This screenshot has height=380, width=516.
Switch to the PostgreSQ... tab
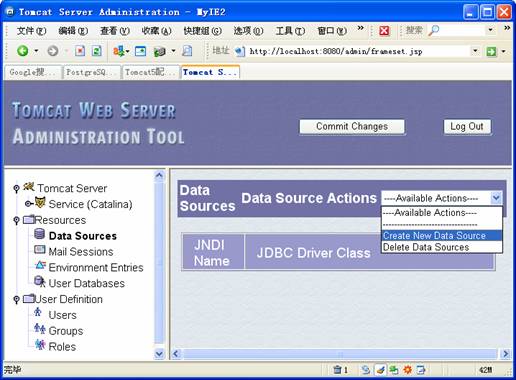(91, 72)
